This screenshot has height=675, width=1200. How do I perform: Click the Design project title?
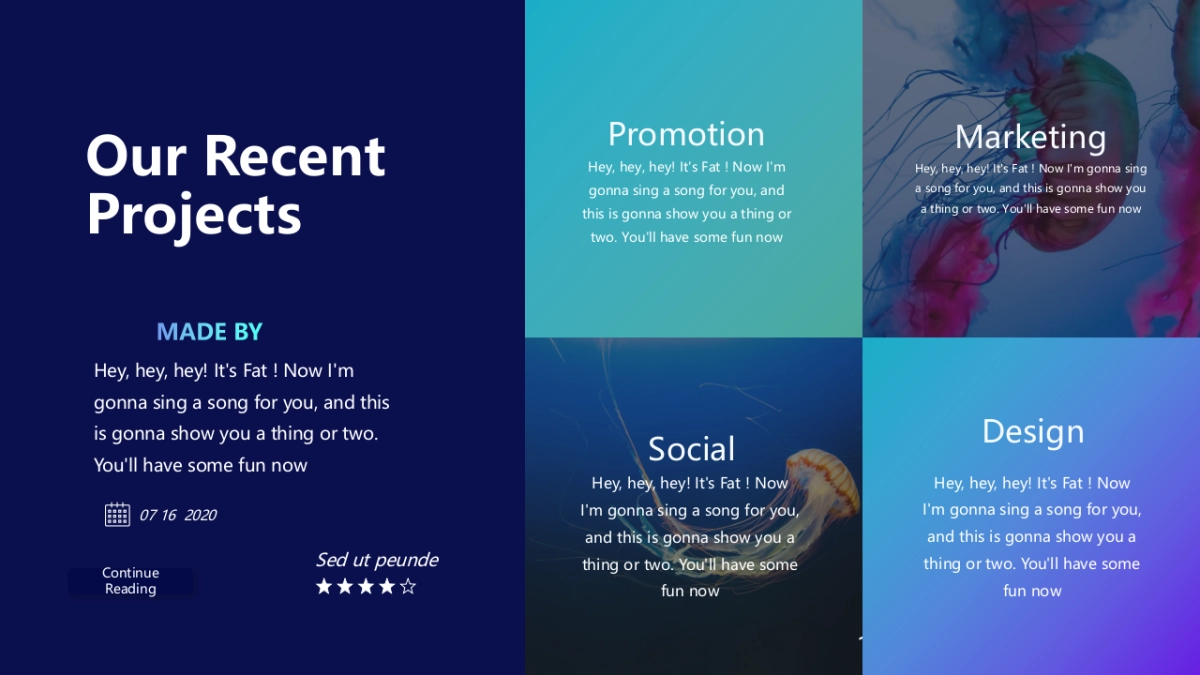1032,432
